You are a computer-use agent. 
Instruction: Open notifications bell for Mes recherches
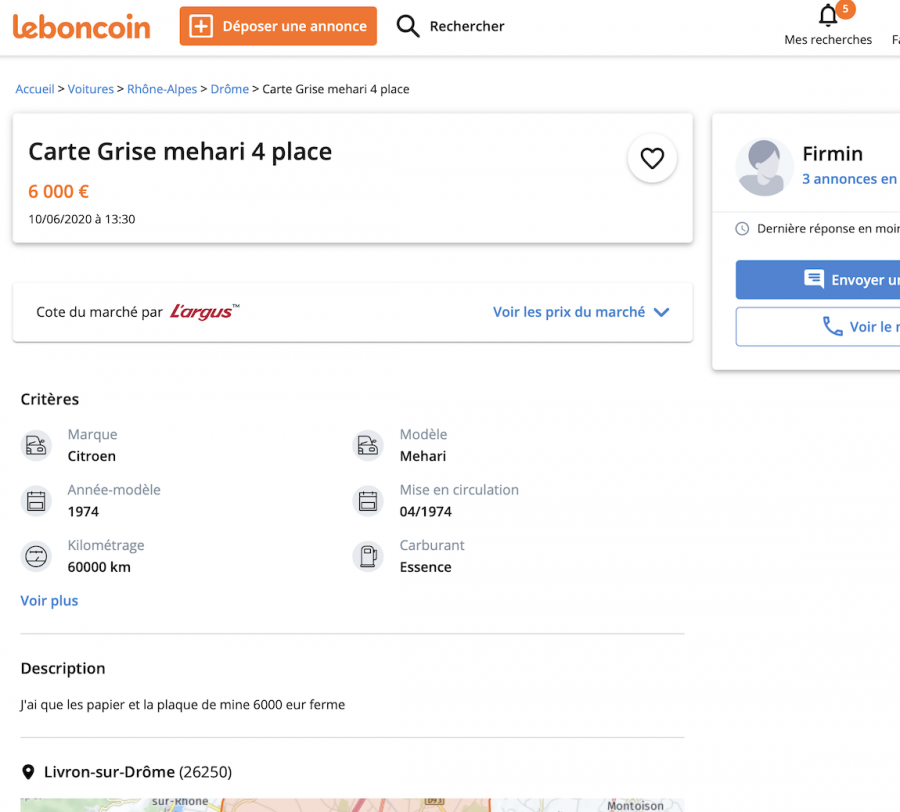[828, 15]
